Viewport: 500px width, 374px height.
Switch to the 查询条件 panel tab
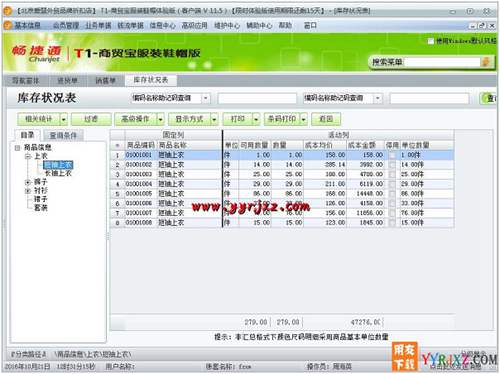point(63,135)
